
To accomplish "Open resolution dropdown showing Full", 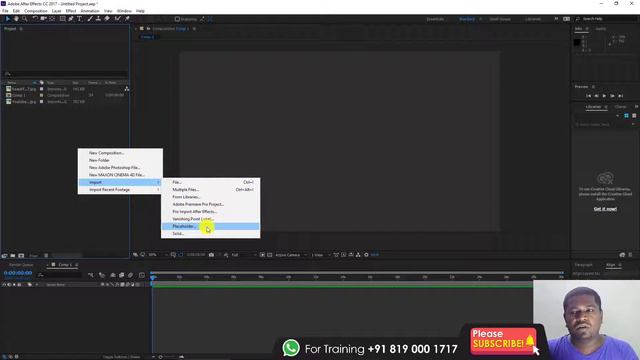I will pos(244,255).
